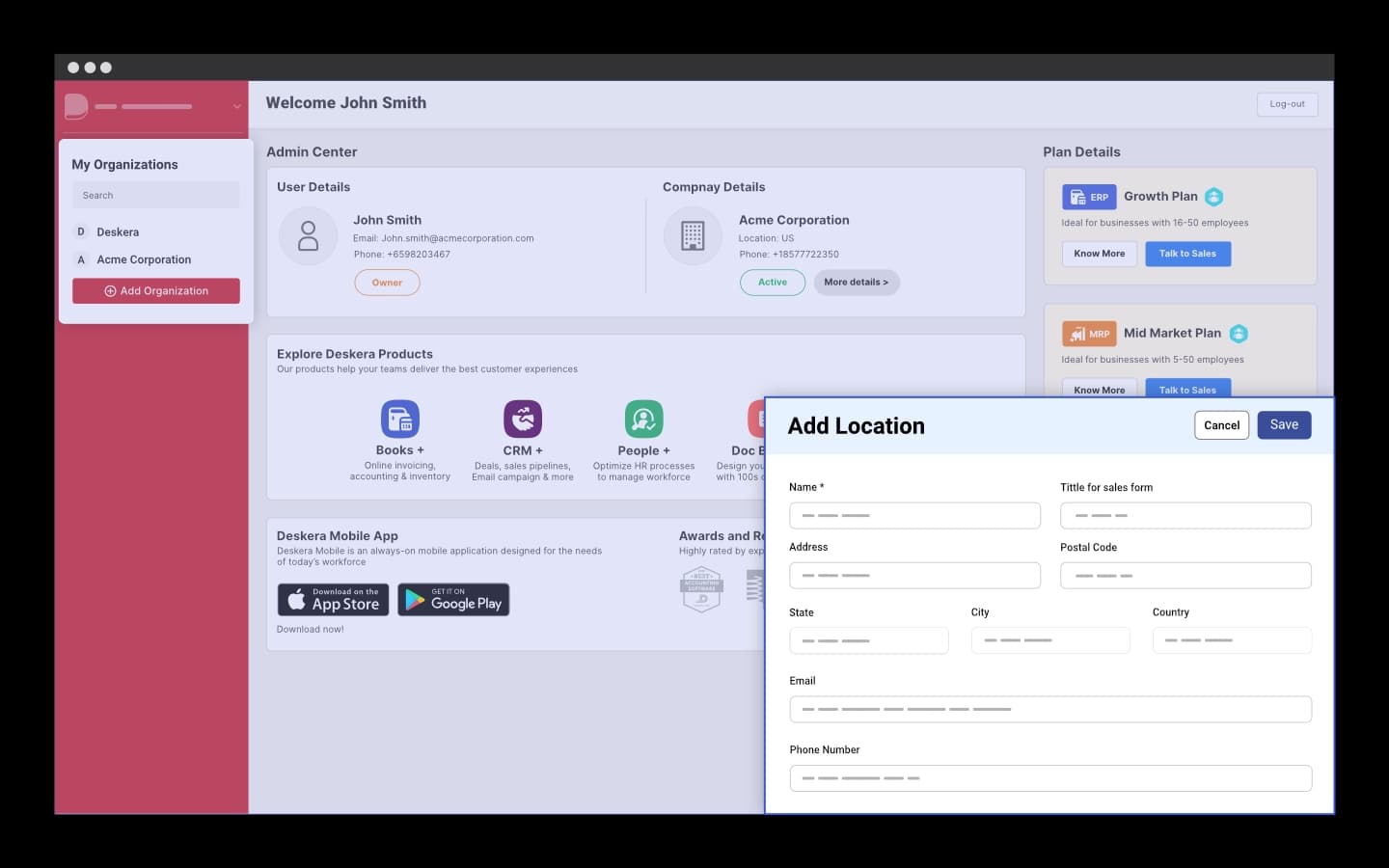Click the Add Organization button

tap(156, 291)
